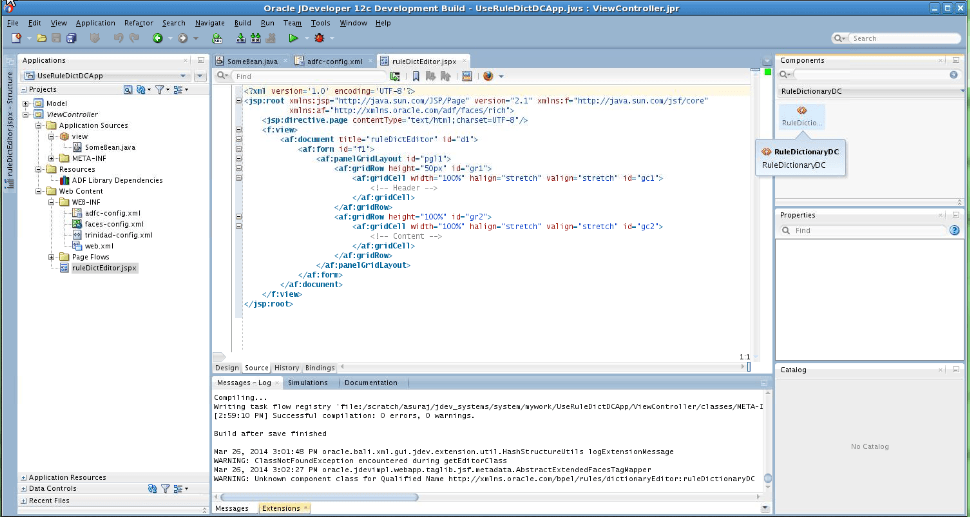Click the green Run arrow icon
Screen dimensions: 970x517
point(293,38)
